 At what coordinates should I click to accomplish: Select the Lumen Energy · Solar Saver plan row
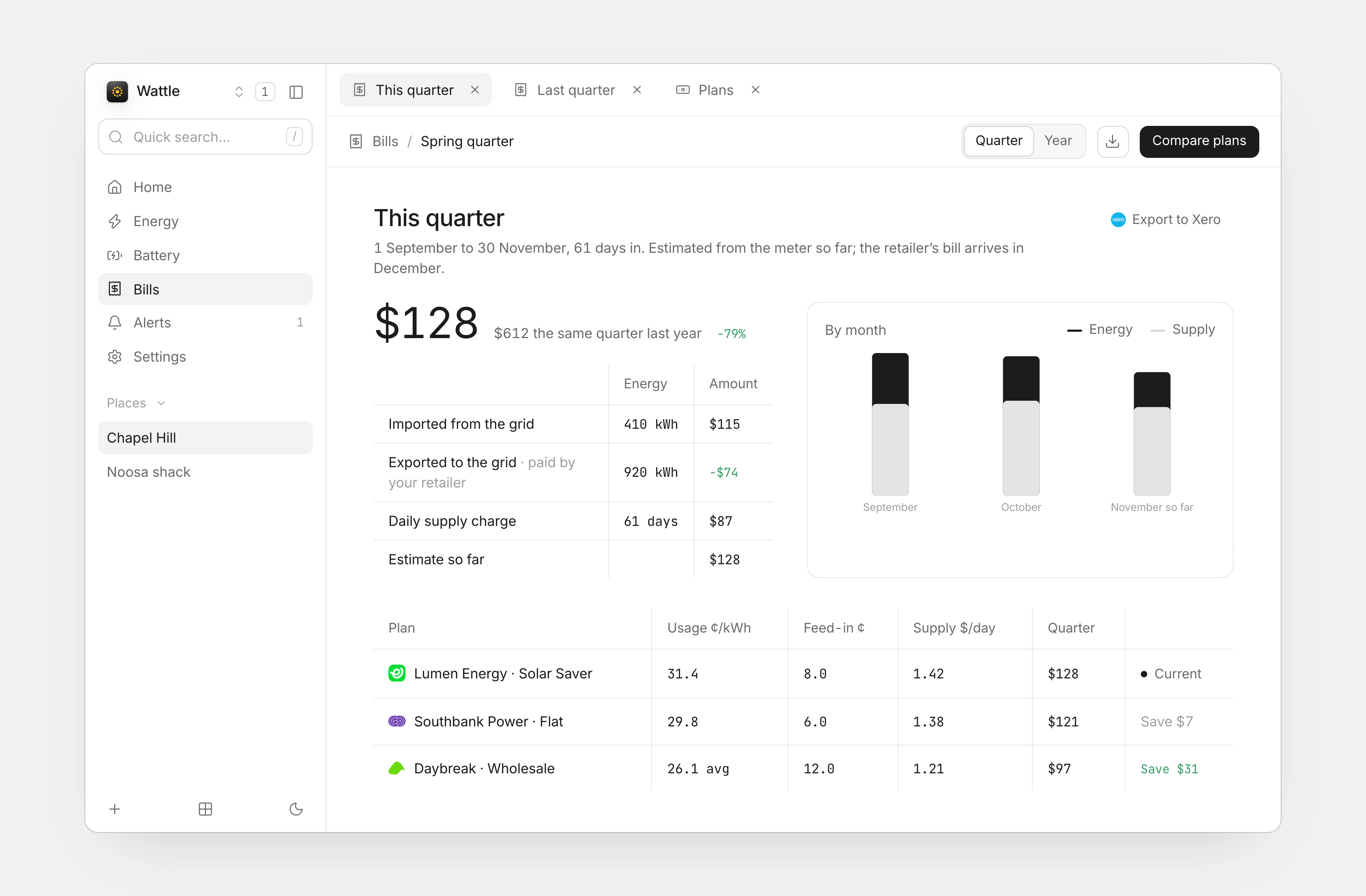(803, 674)
